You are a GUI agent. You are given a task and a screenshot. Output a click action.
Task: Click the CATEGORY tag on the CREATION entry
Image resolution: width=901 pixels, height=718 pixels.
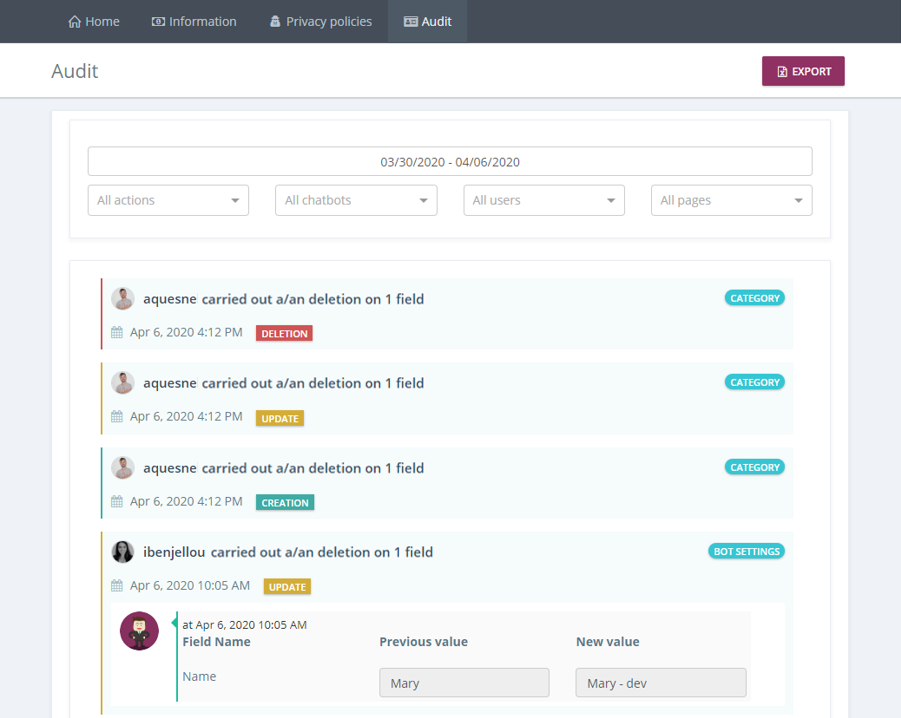point(754,467)
